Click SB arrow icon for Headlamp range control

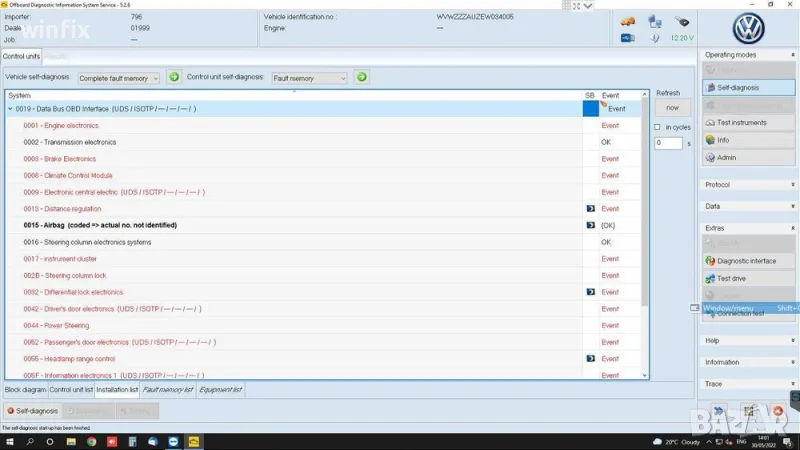(x=590, y=358)
